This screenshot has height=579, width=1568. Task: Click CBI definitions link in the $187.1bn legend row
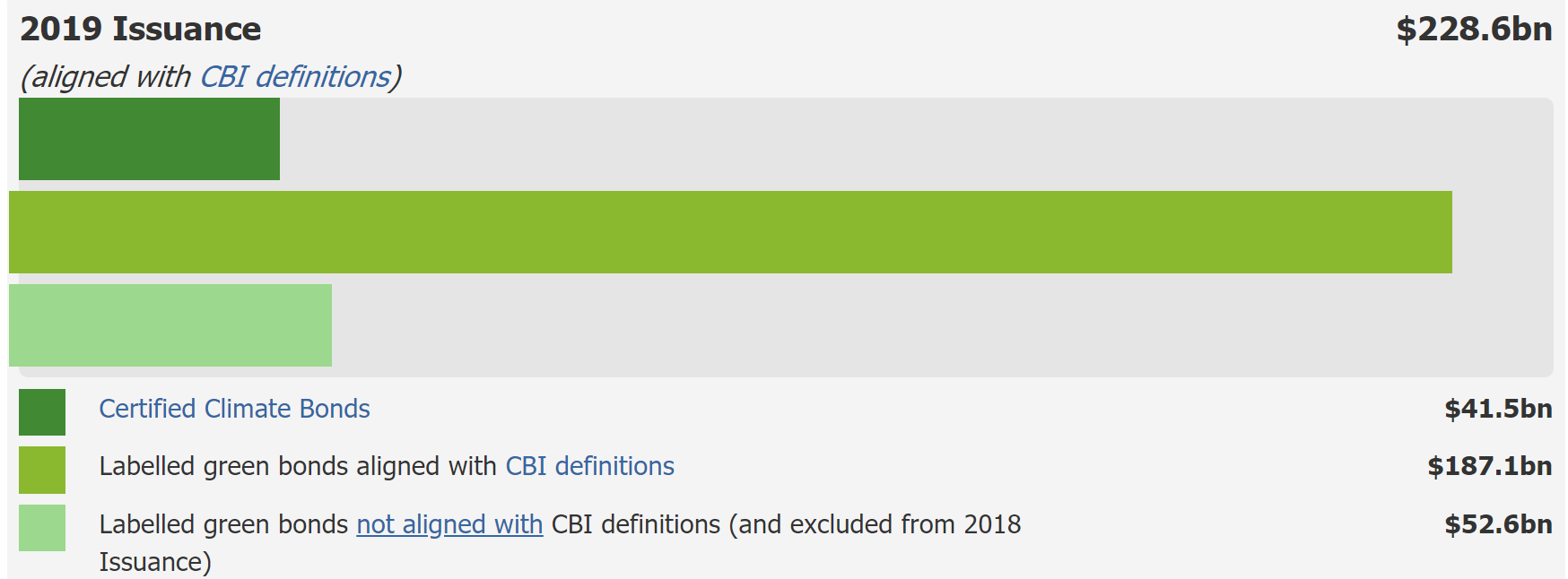(x=589, y=466)
